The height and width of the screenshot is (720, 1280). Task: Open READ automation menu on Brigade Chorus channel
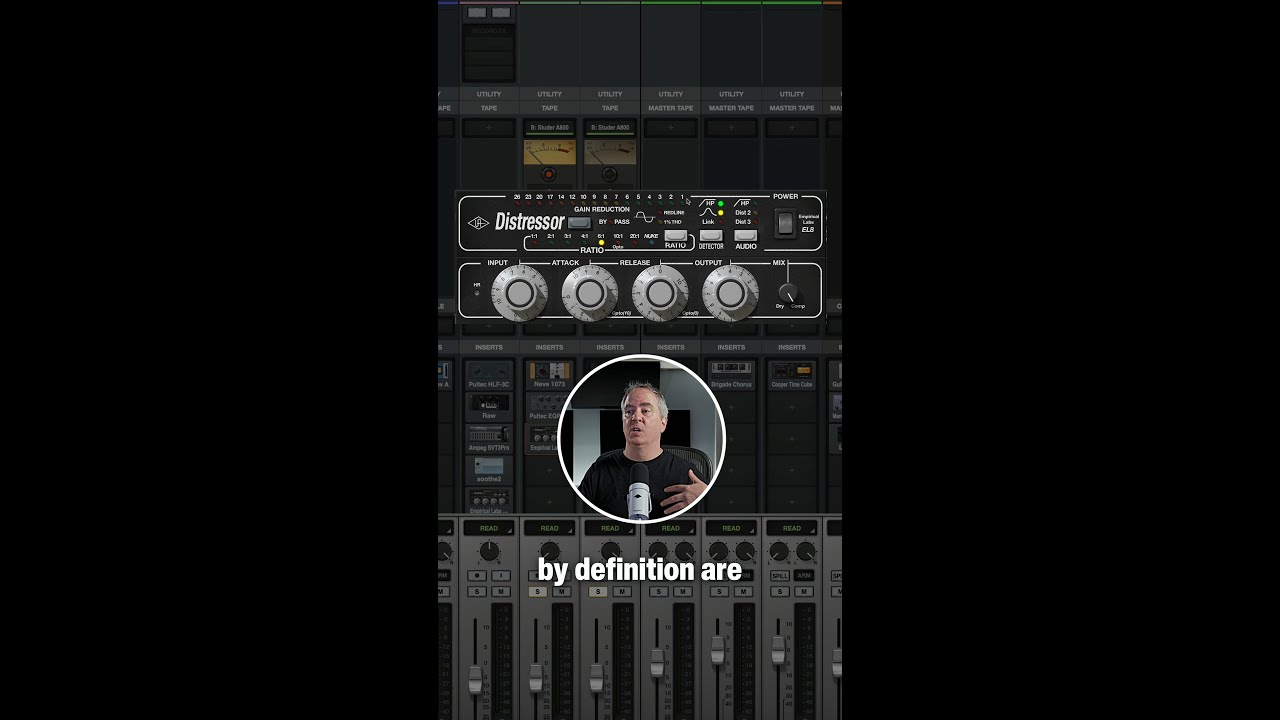tap(731, 528)
